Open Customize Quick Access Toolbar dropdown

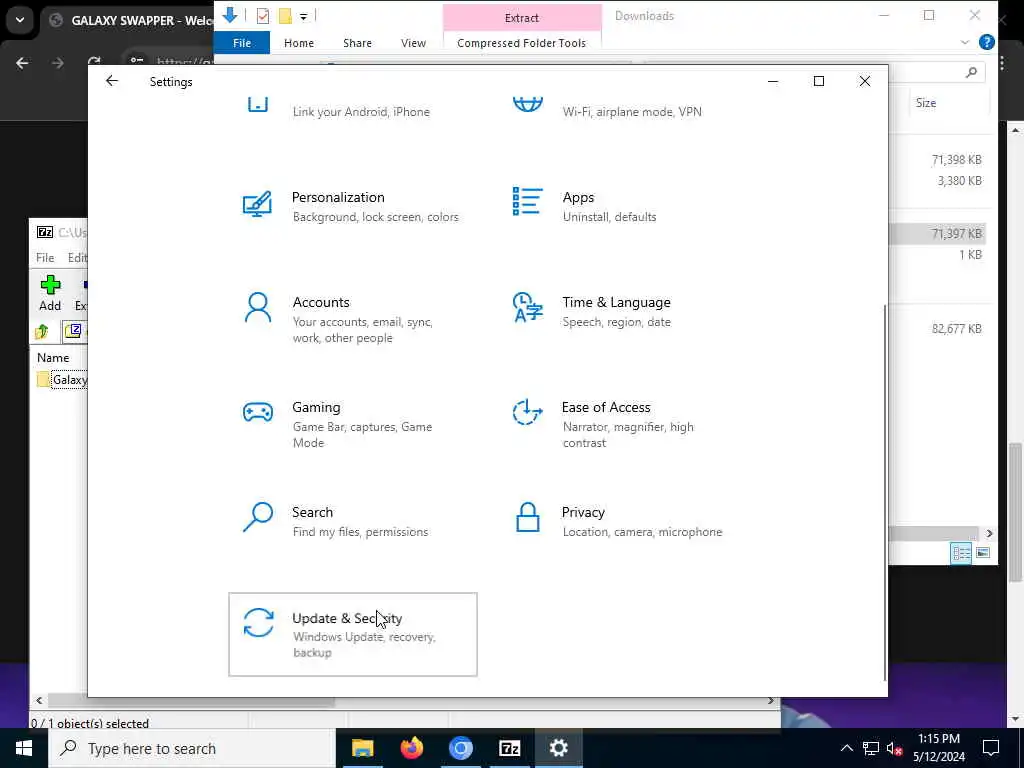point(303,16)
